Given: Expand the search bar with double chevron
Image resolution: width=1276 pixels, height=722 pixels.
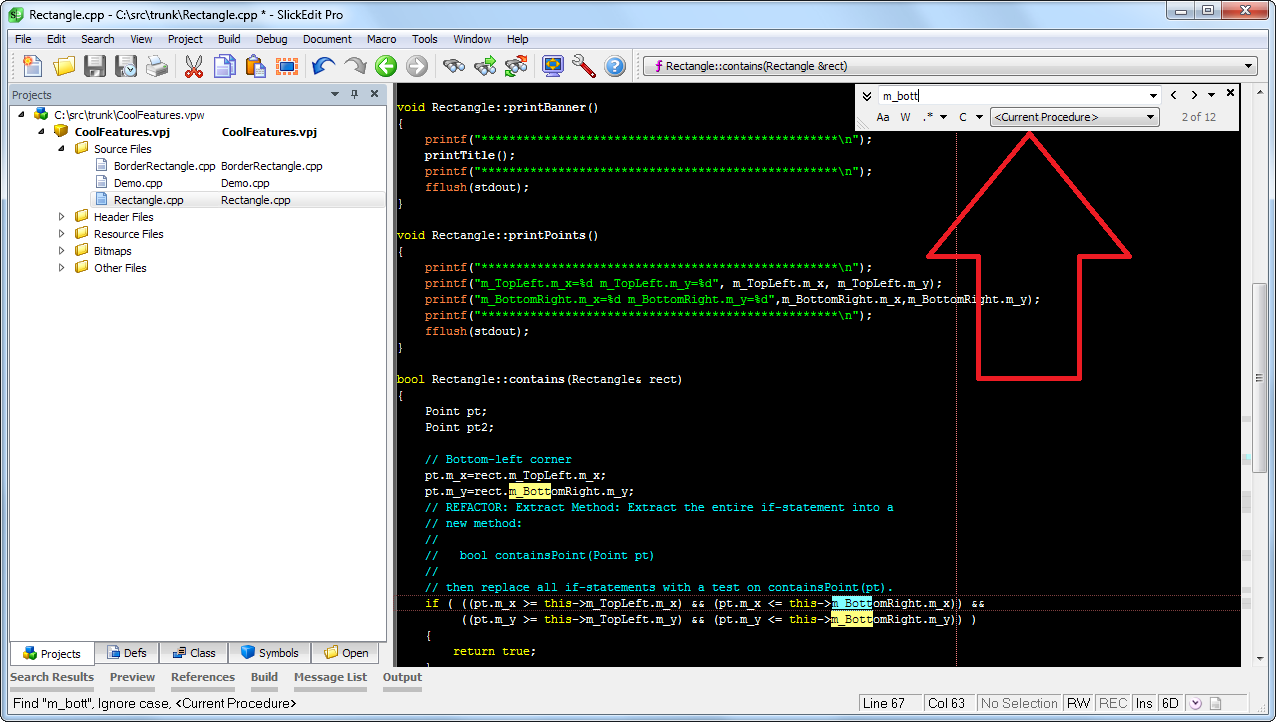Looking at the screenshot, I should (867, 96).
